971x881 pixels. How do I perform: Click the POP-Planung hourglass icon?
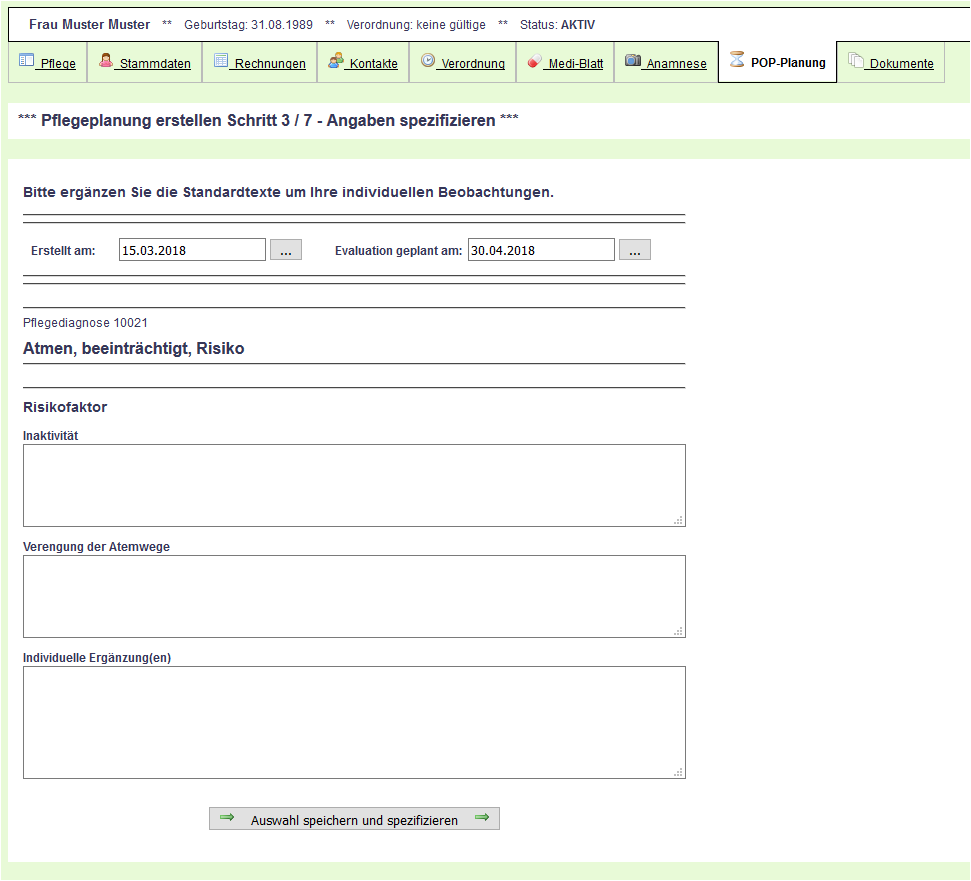[x=737, y=60]
